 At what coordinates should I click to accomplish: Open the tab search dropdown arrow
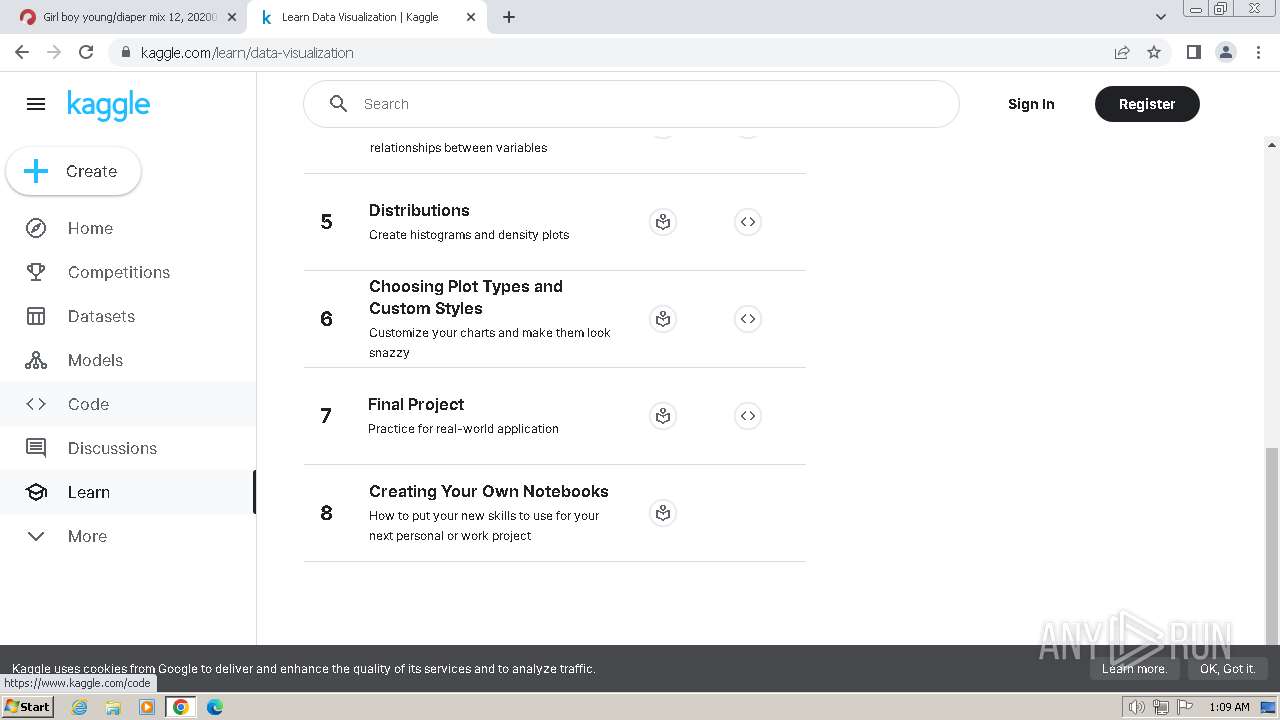[1161, 17]
